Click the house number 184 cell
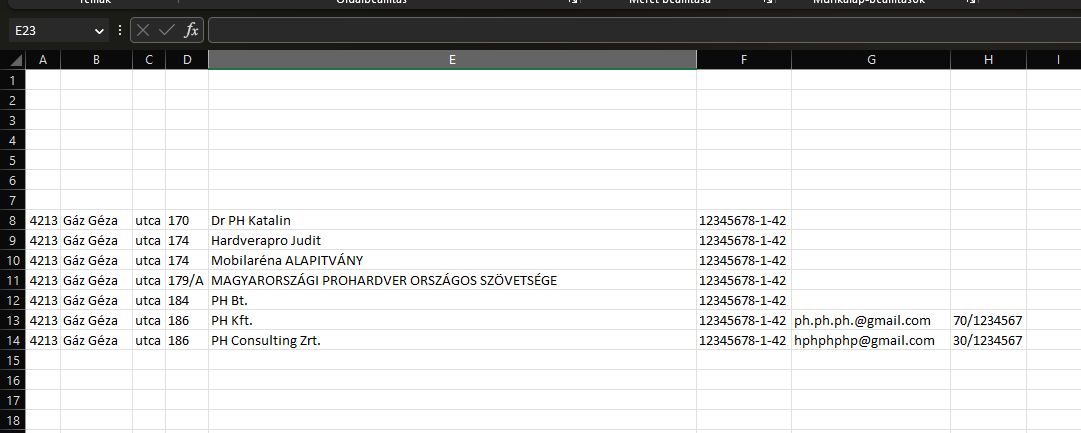This screenshot has width=1081, height=433. click(x=188, y=301)
